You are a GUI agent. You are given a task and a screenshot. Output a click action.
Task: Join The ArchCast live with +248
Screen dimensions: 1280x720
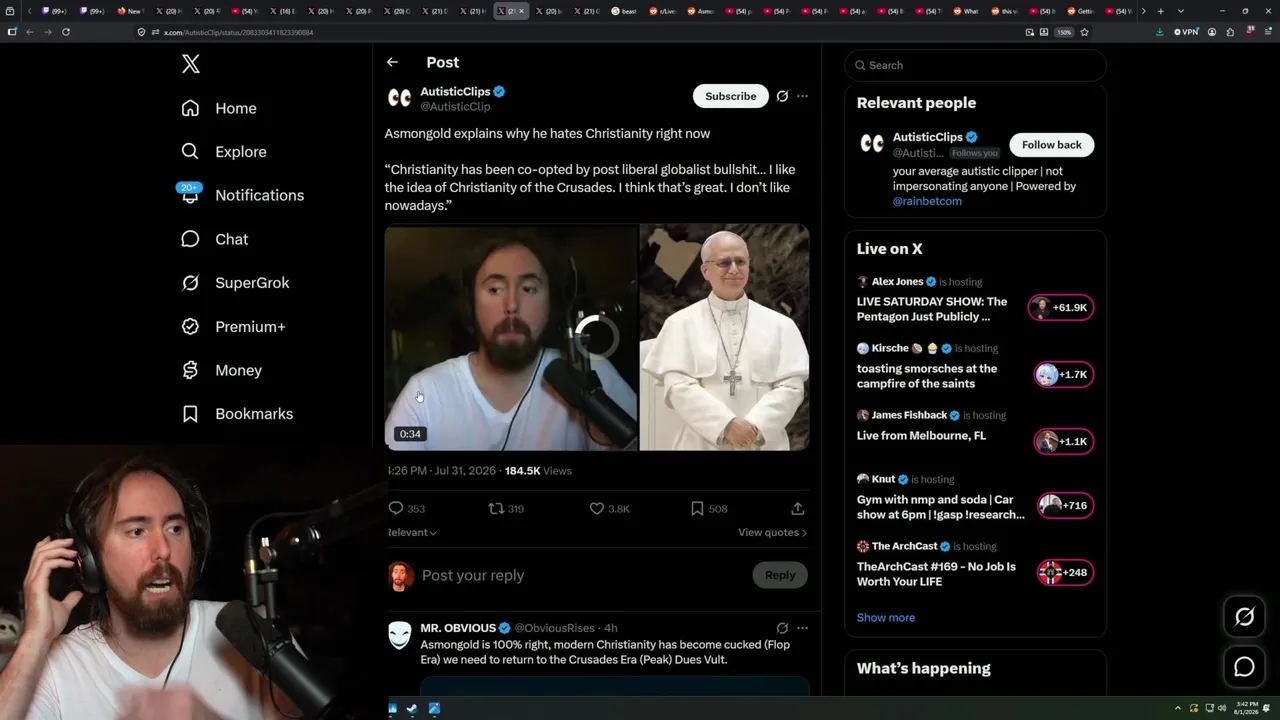click(x=1065, y=573)
